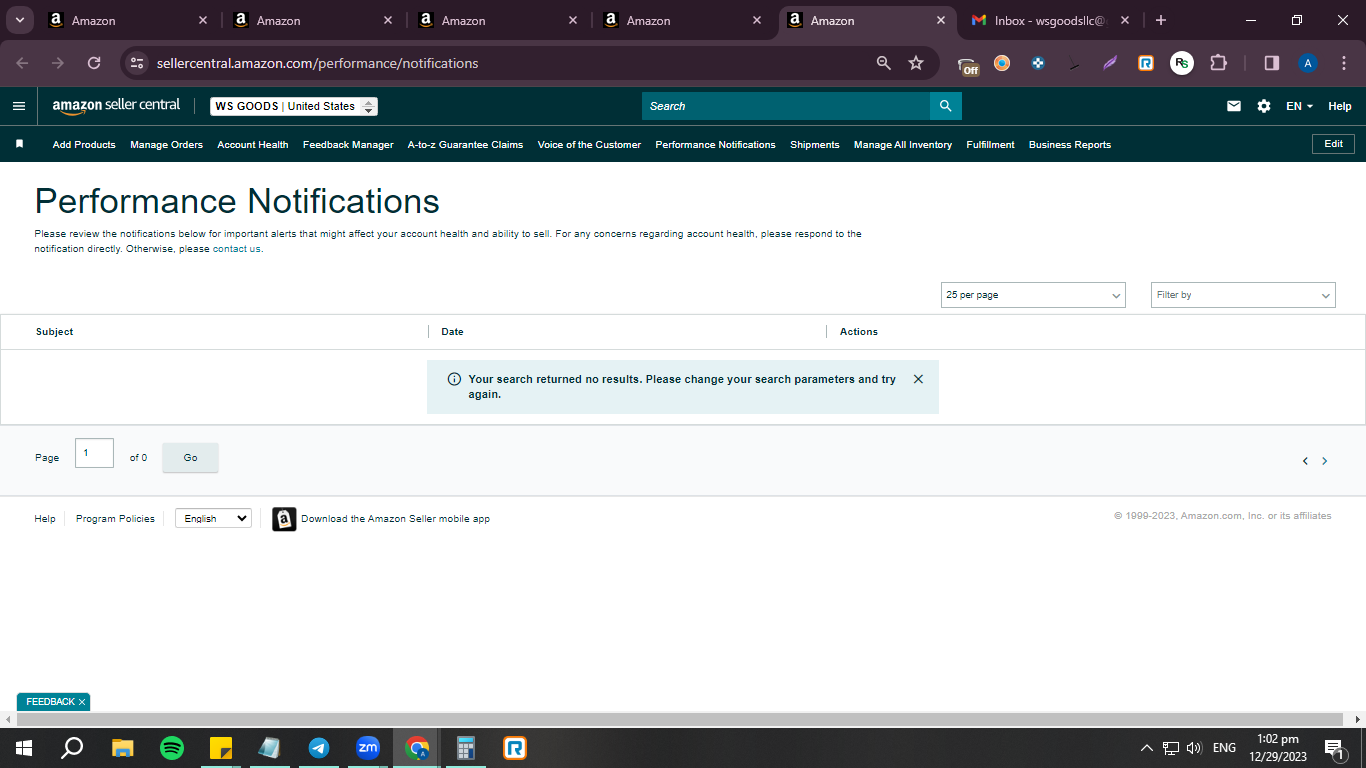Open Calculator from the taskbar
Viewport: 1366px width, 768px height.
click(x=465, y=748)
